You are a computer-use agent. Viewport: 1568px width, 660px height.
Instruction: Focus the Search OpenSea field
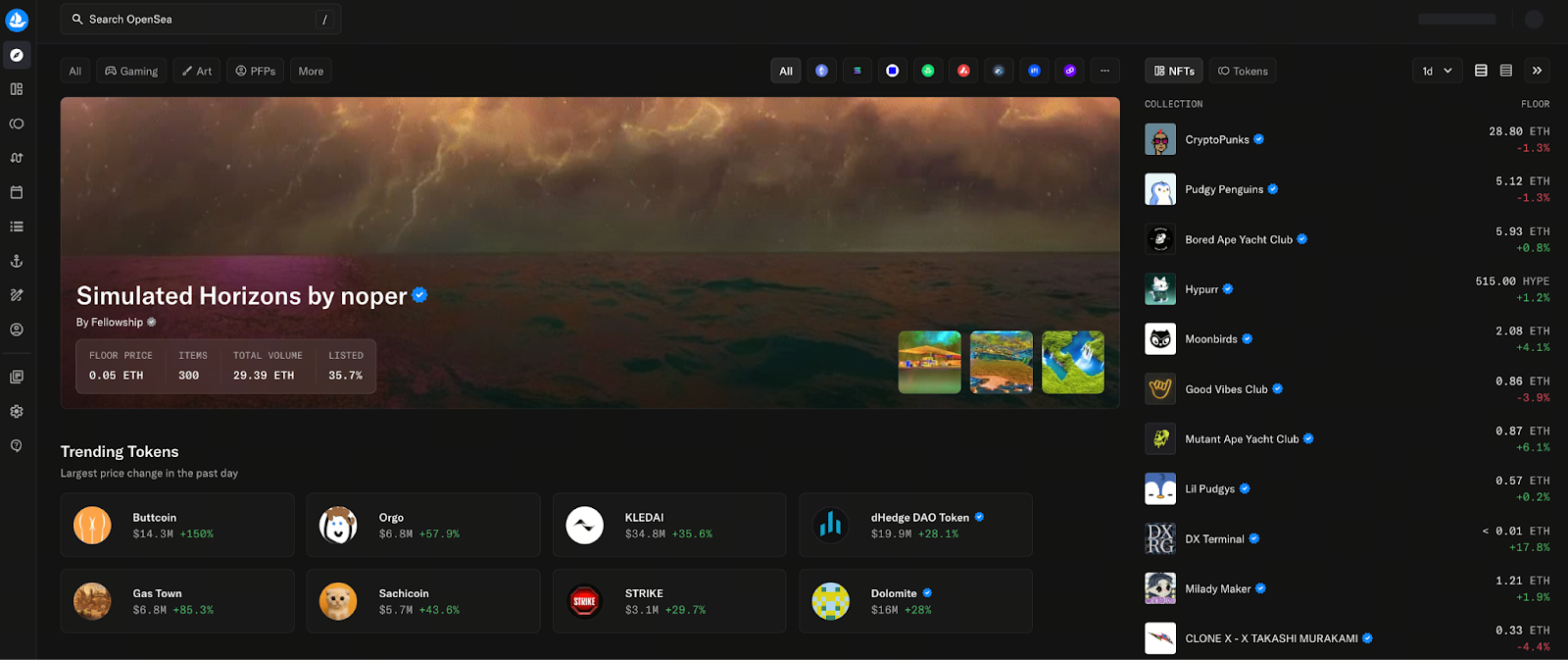(201, 20)
